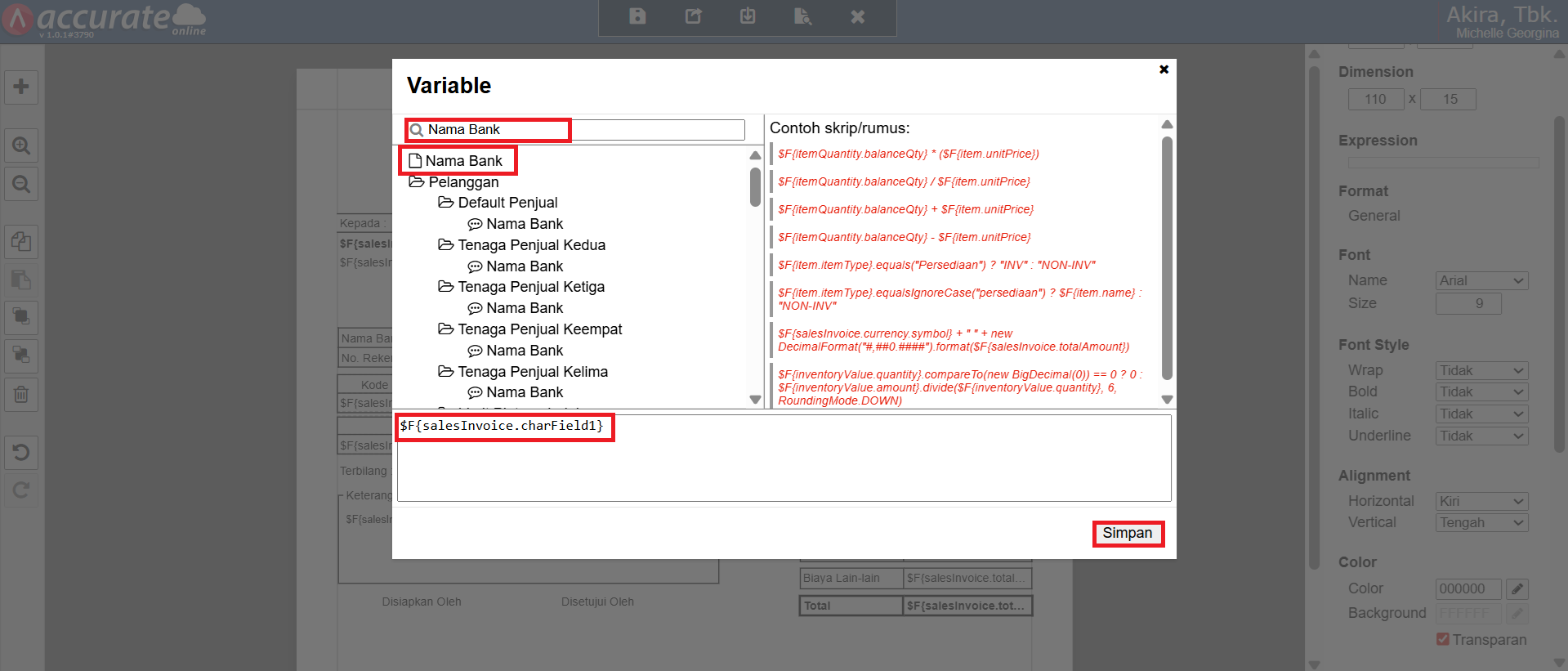Click the color picker pencil beside Color field
Viewport: 1568px width, 671px height.
1517,588
